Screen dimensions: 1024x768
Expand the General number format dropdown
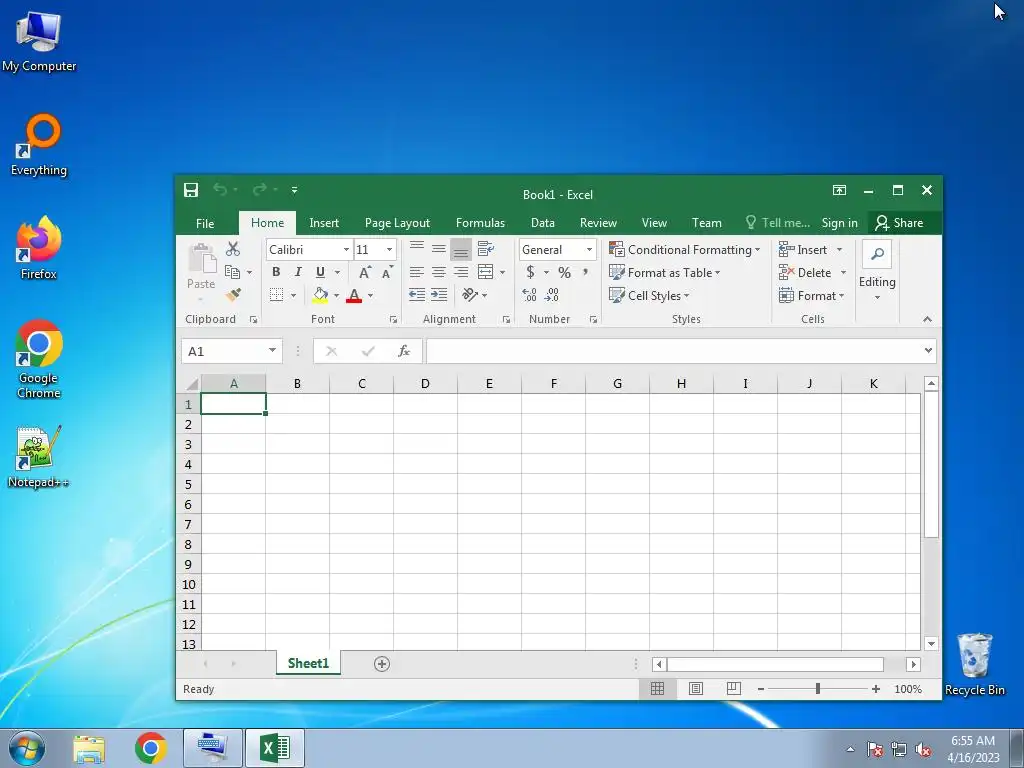[589, 249]
